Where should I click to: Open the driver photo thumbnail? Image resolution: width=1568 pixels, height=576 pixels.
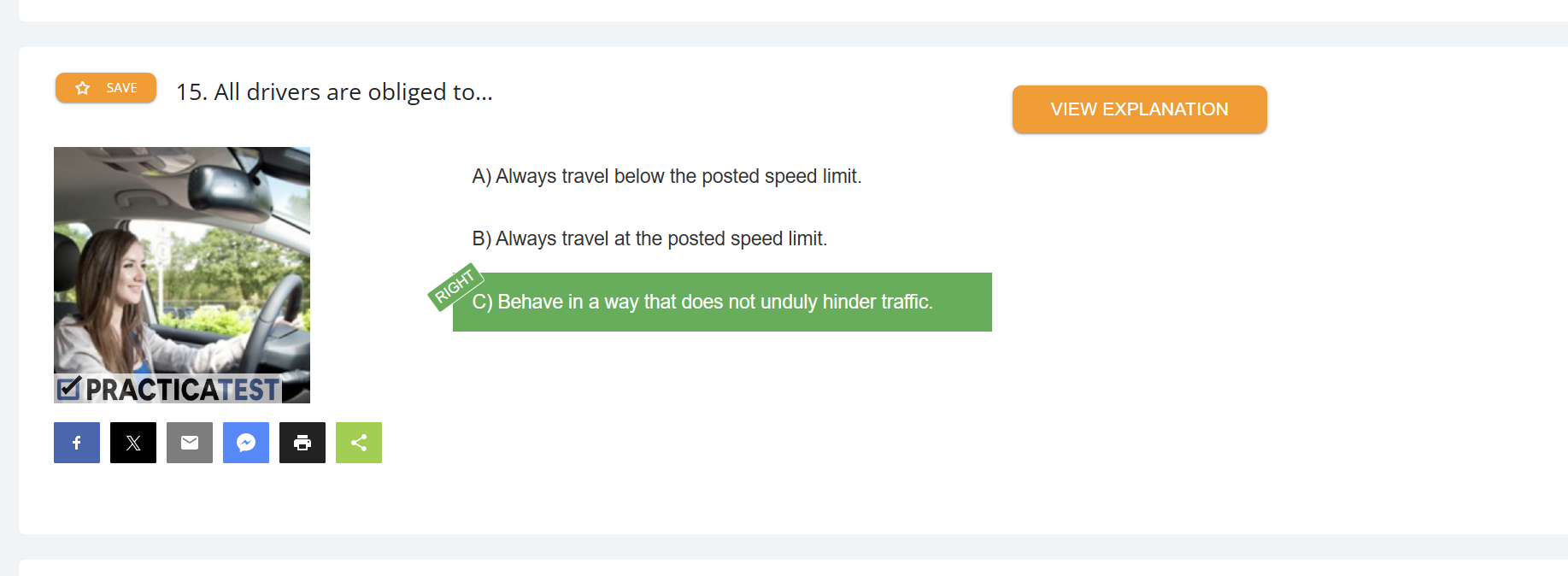(182, 275)
